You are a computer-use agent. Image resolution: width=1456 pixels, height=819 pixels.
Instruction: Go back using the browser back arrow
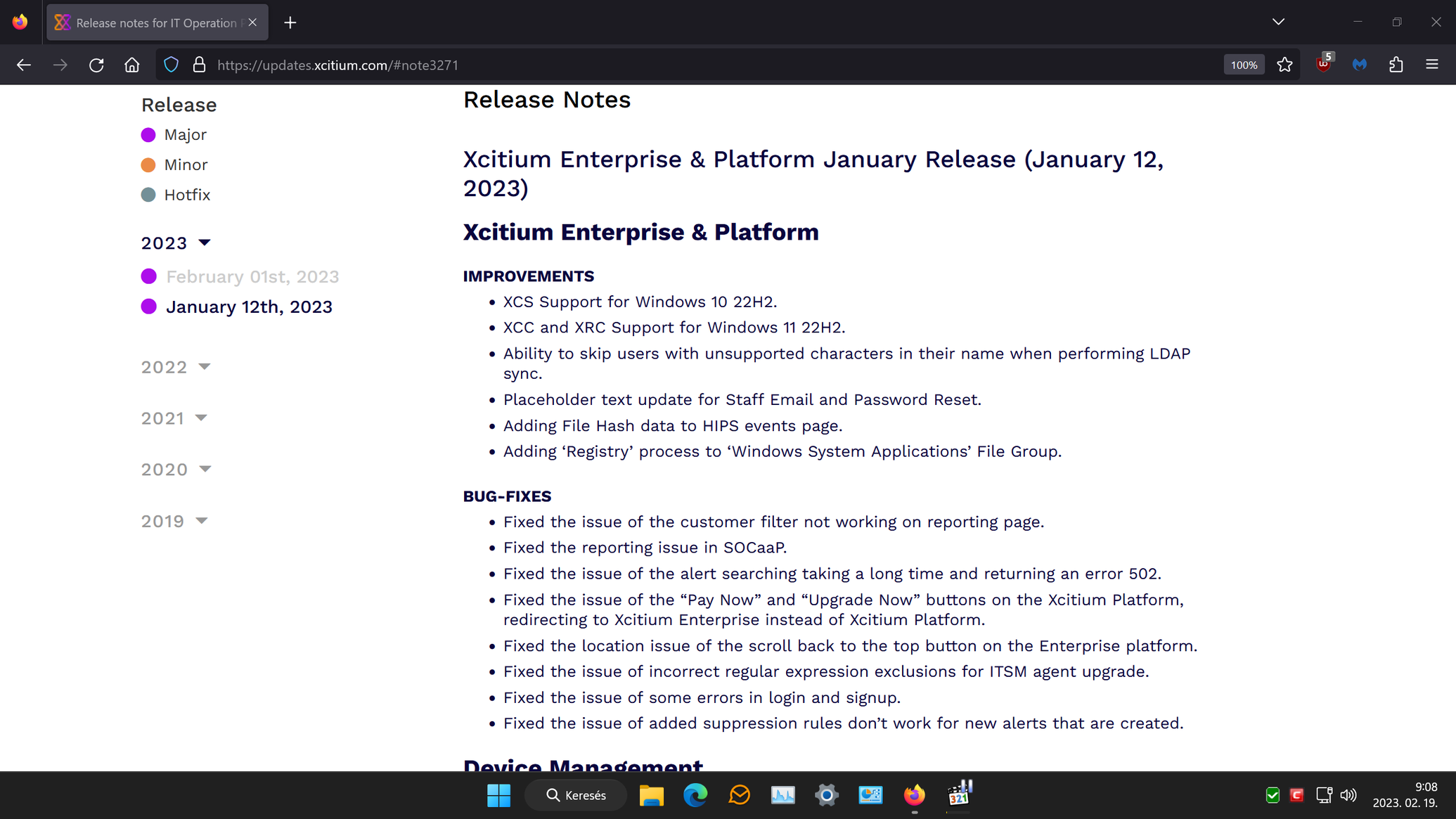coord(24,65)
